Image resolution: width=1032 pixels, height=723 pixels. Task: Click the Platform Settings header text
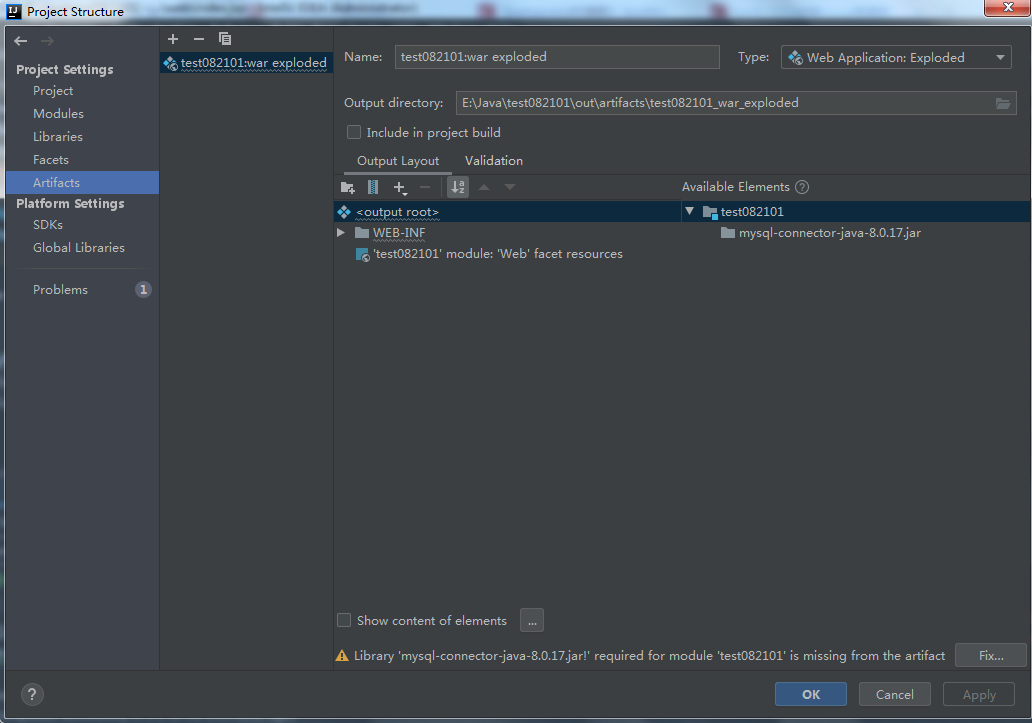click(x=70, y=204)
